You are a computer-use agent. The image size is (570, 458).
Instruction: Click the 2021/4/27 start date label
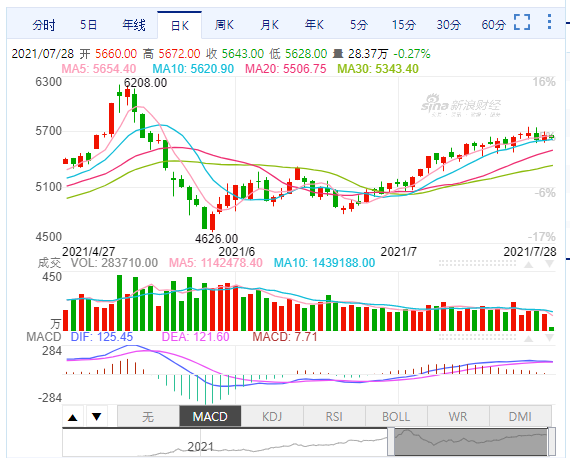point(89,252)
